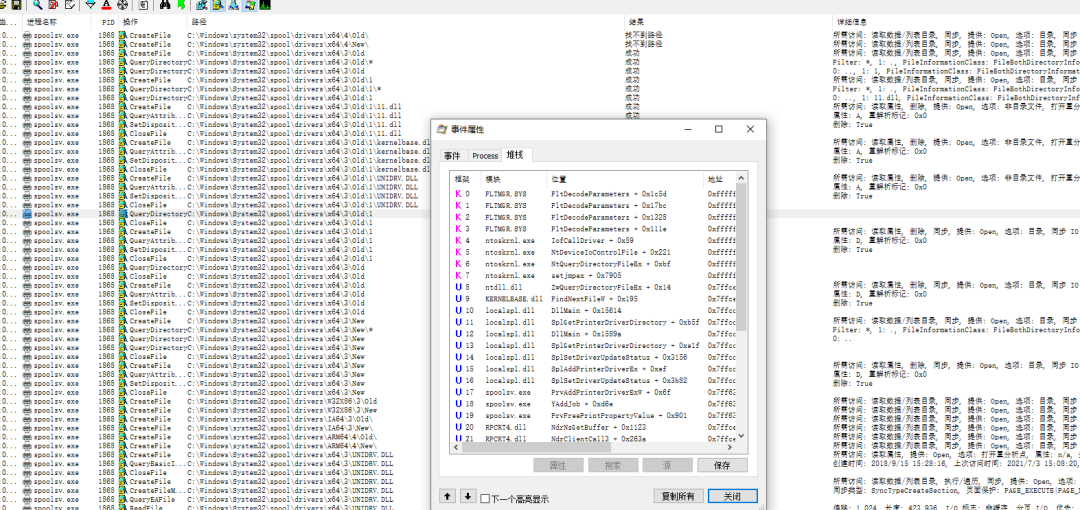1080x510 pixels.
Task: Toggle the Show Network Activity icon
Action: click(233, 5)
